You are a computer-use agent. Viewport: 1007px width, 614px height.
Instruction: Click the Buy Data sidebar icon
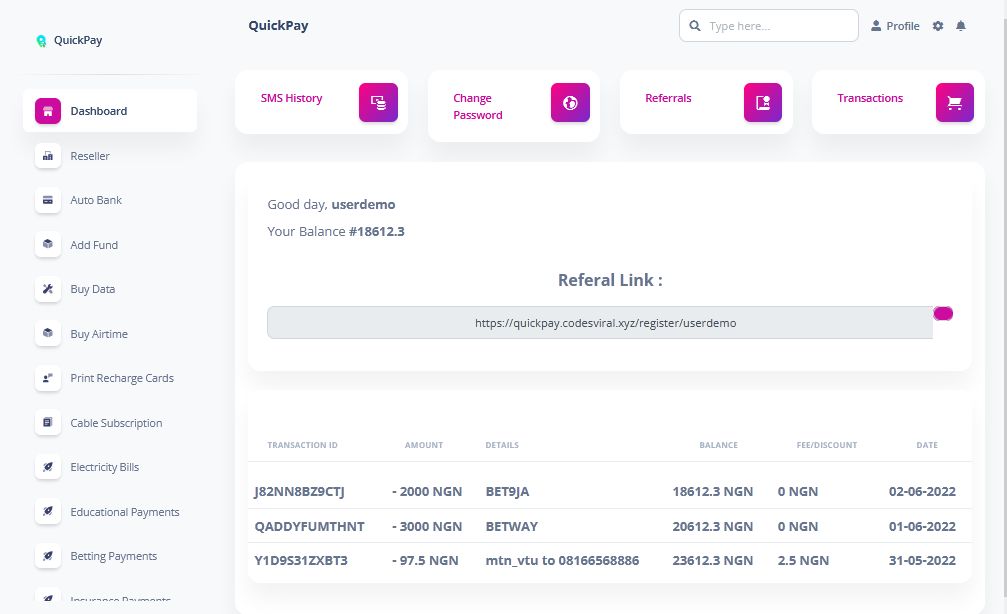tap(47, 289)
